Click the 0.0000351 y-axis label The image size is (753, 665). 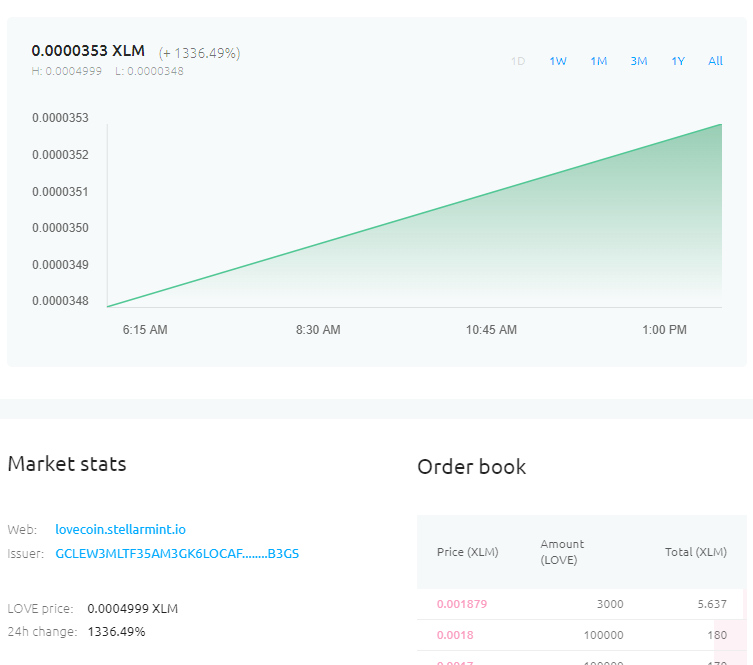[x=61, y=192]
